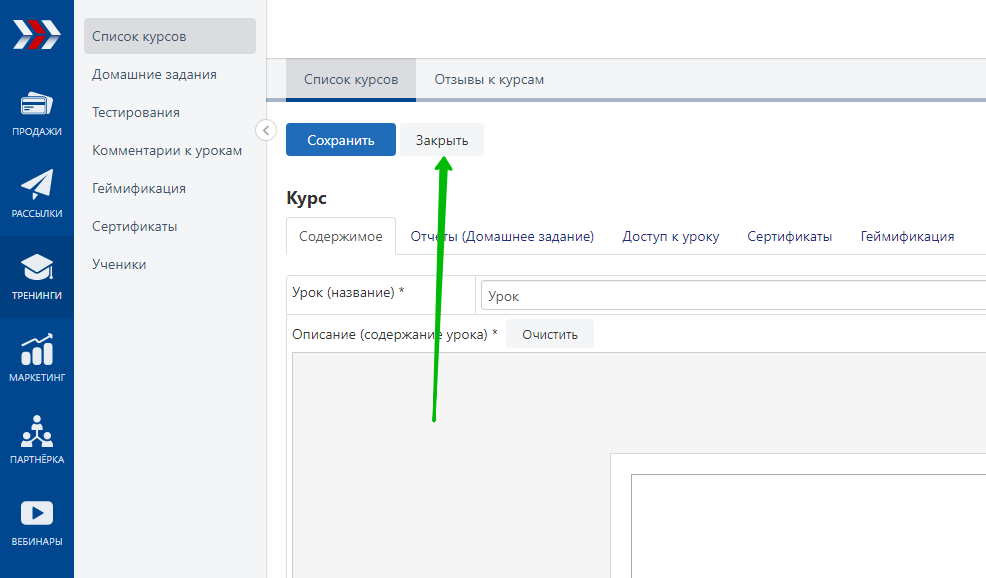Open the Отчеты (Домашнее задание) tab
The image size is (986, 578).
tap(502, 237)
